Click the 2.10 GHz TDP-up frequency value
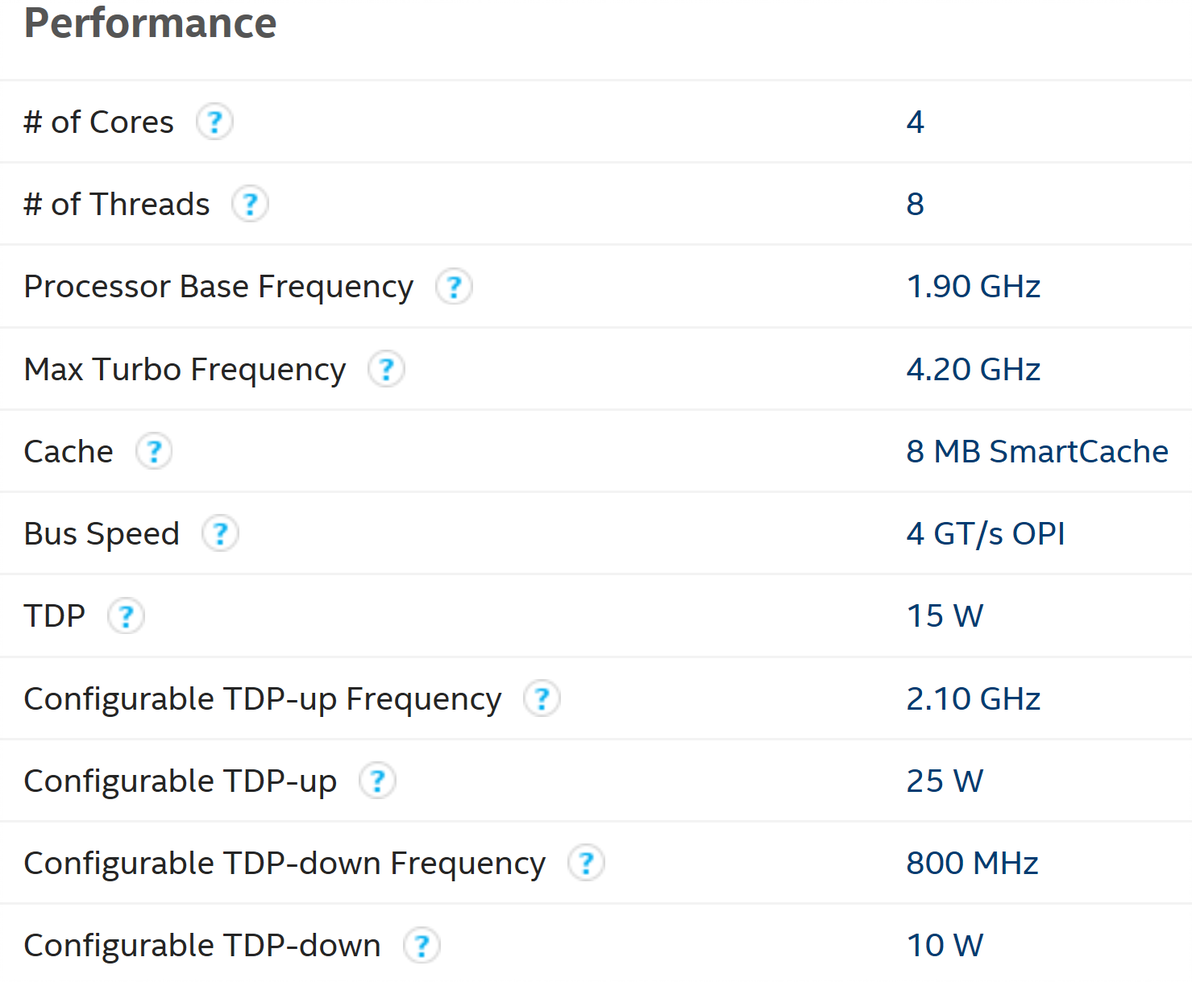Screen dimensions: 1192x982 point(973,698)
